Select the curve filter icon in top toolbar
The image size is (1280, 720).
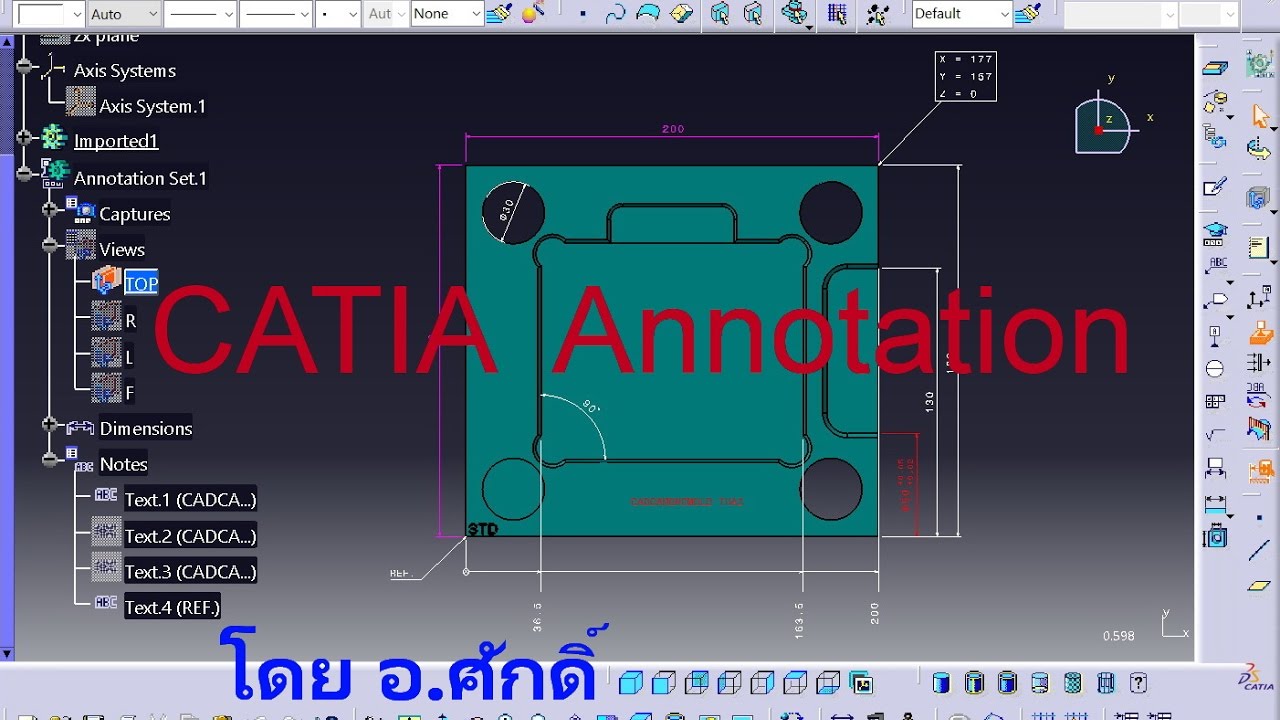point(615,14)
